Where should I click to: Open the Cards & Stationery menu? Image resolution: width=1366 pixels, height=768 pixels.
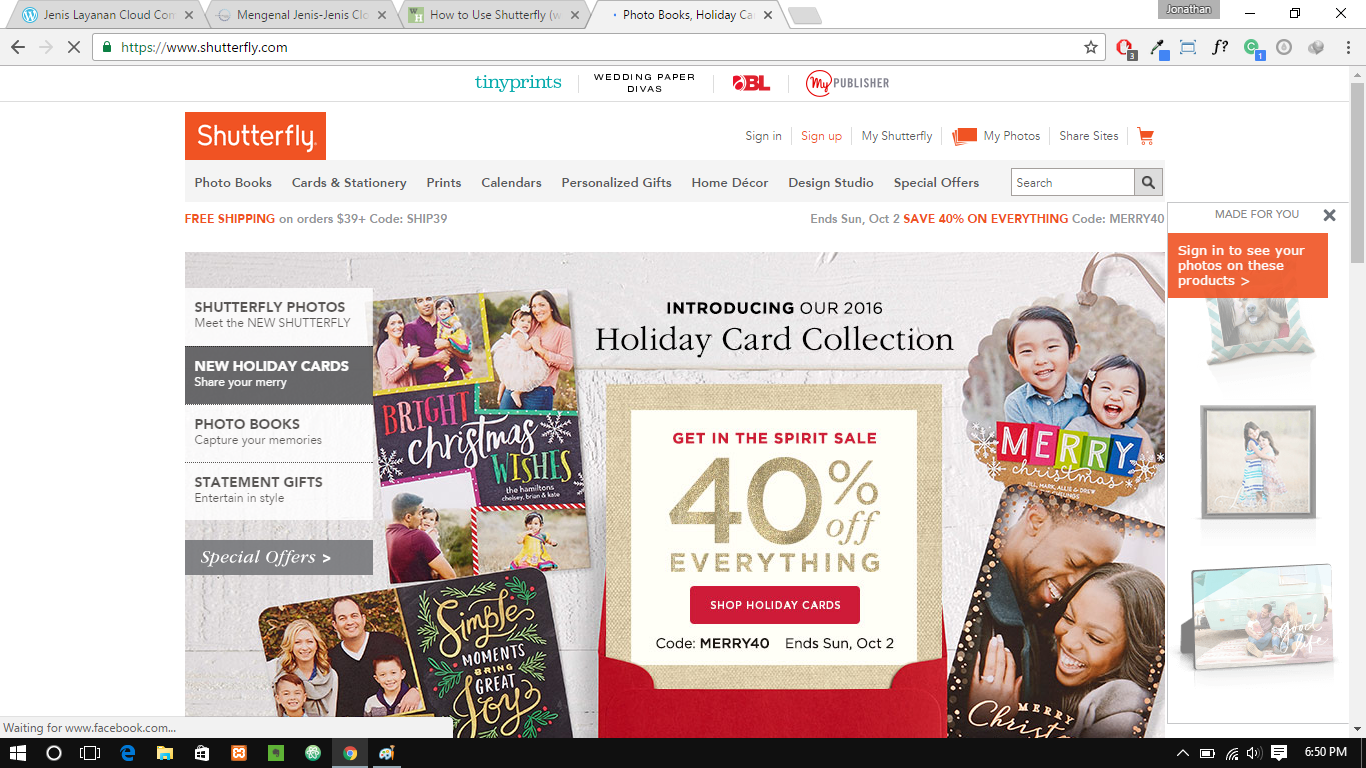(x=349, y=183)
